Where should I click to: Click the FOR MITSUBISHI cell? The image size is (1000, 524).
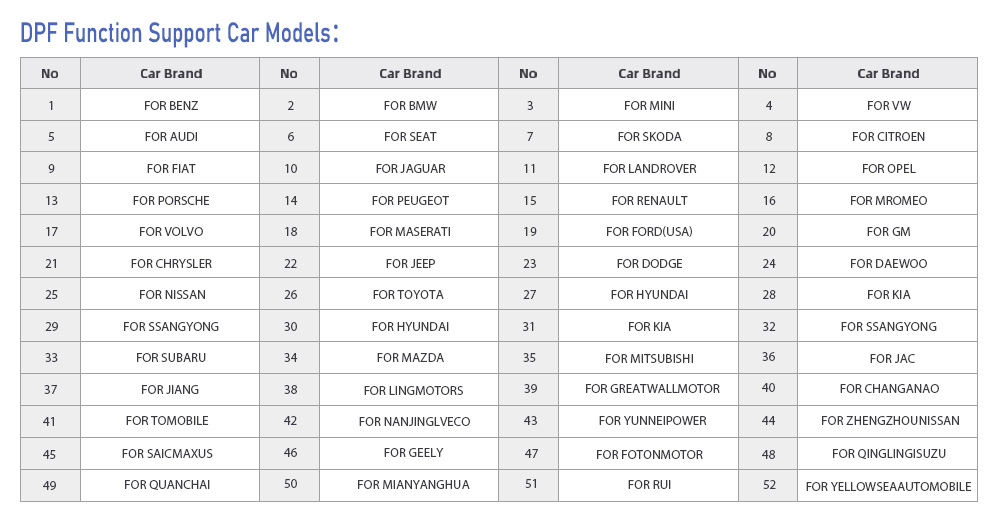coord(649,359)
